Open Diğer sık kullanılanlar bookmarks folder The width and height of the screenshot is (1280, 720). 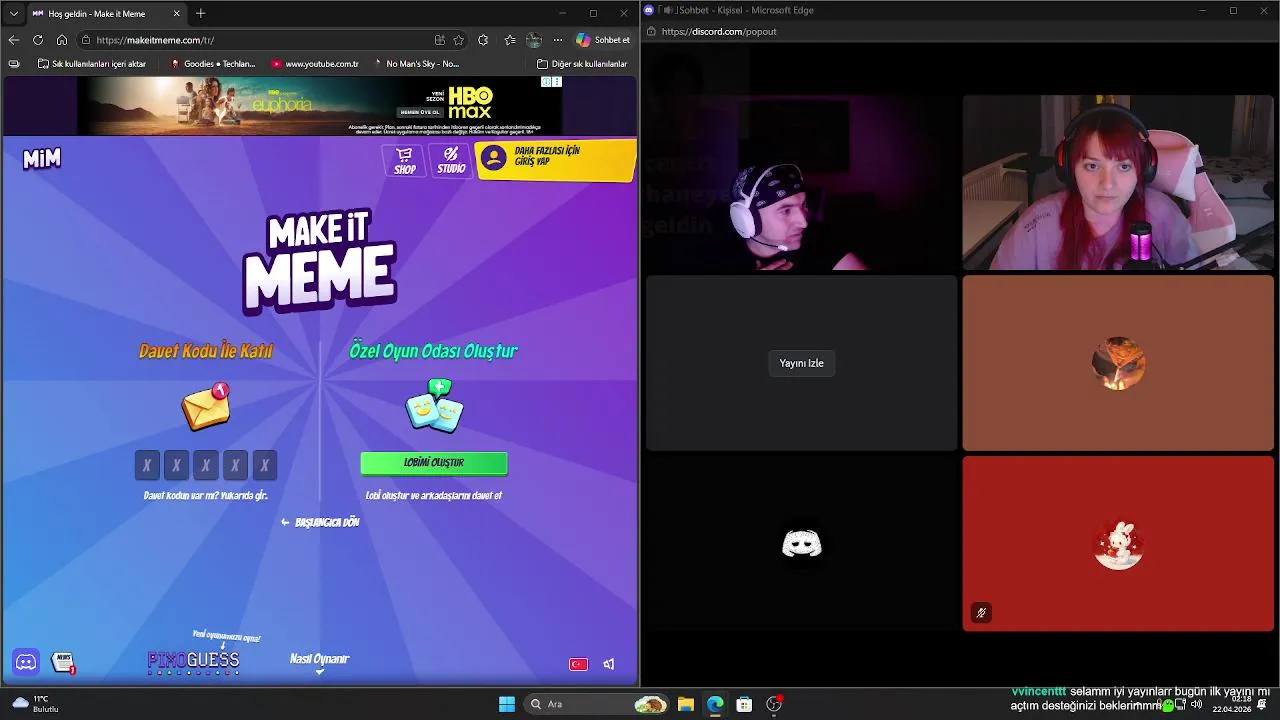[582, 64]
